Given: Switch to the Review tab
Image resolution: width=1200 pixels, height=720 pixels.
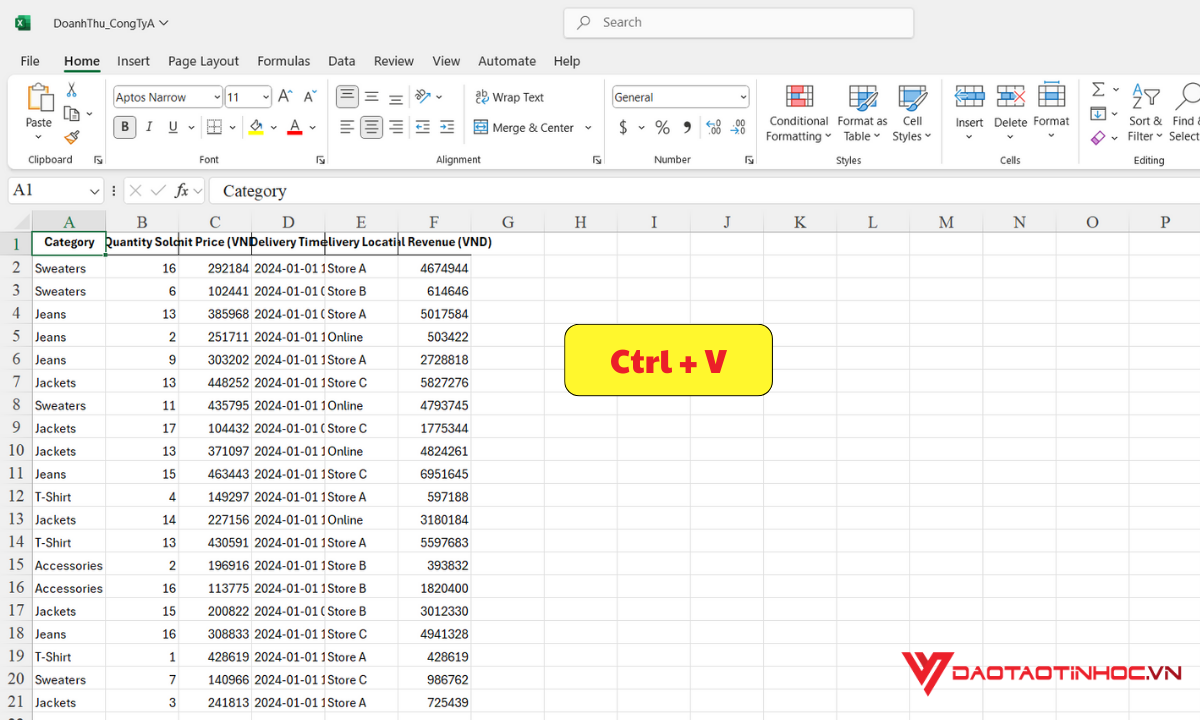Looking at the screenshot, I should tap(394, 61).
